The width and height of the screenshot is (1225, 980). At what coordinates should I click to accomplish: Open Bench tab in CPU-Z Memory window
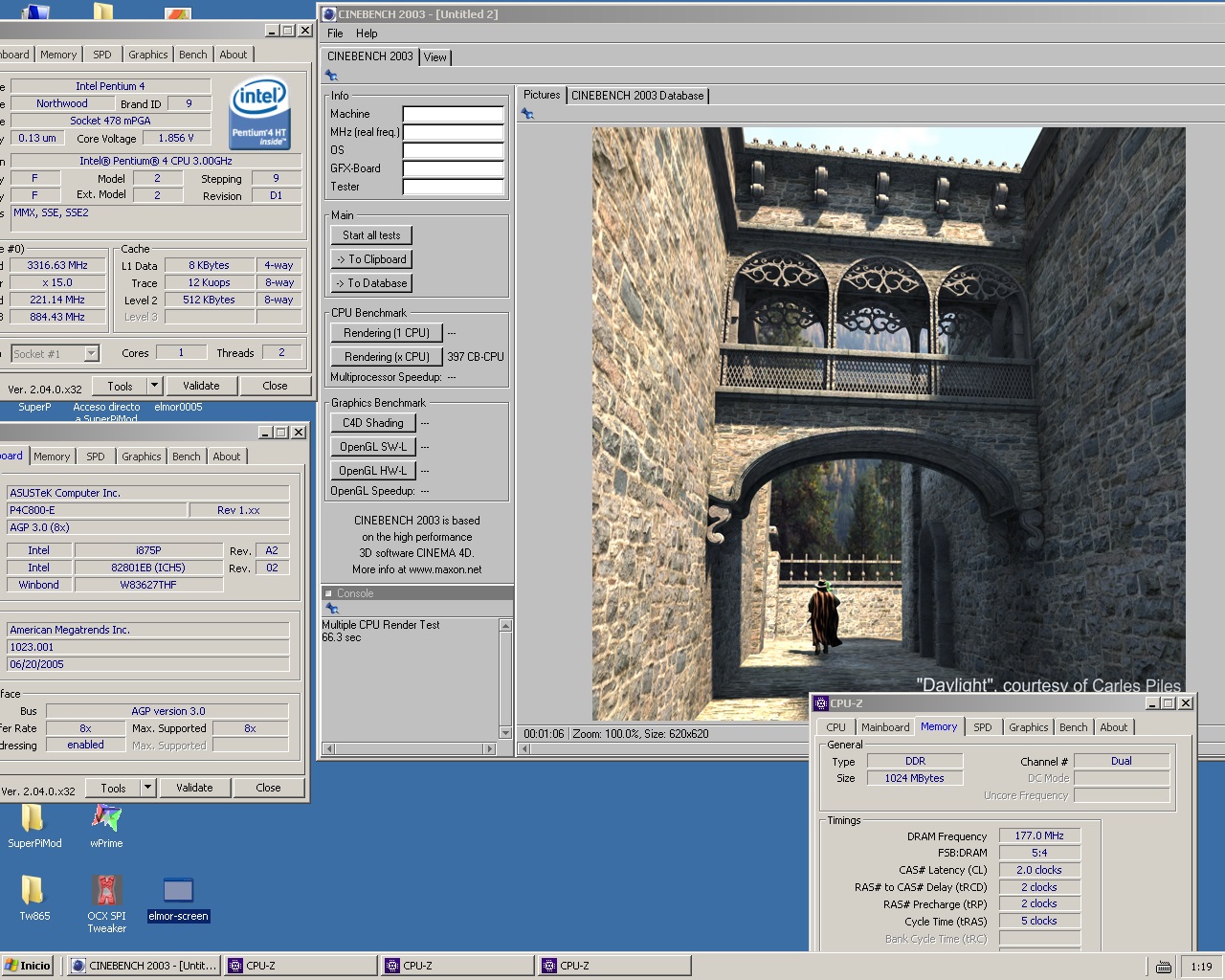1073,727
